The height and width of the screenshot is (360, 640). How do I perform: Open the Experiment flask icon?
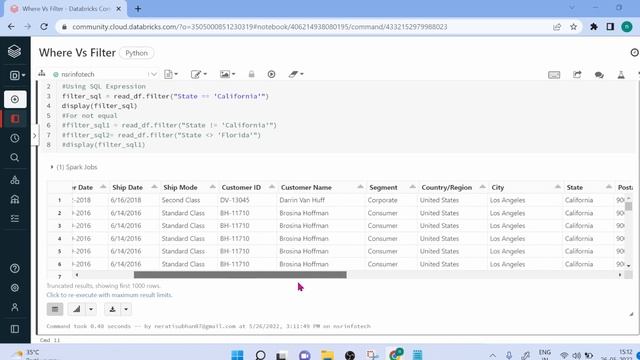pos(621,75)
